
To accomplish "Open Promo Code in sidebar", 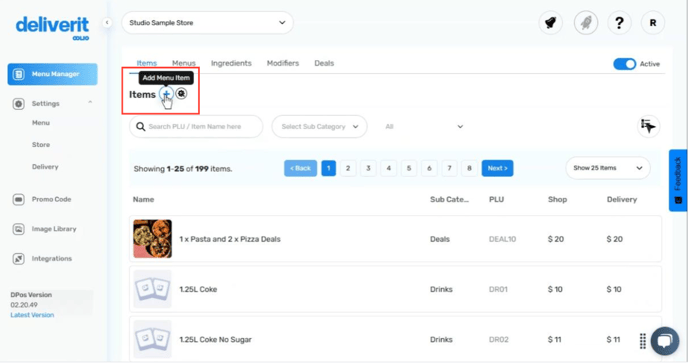I will pos(51,199).
